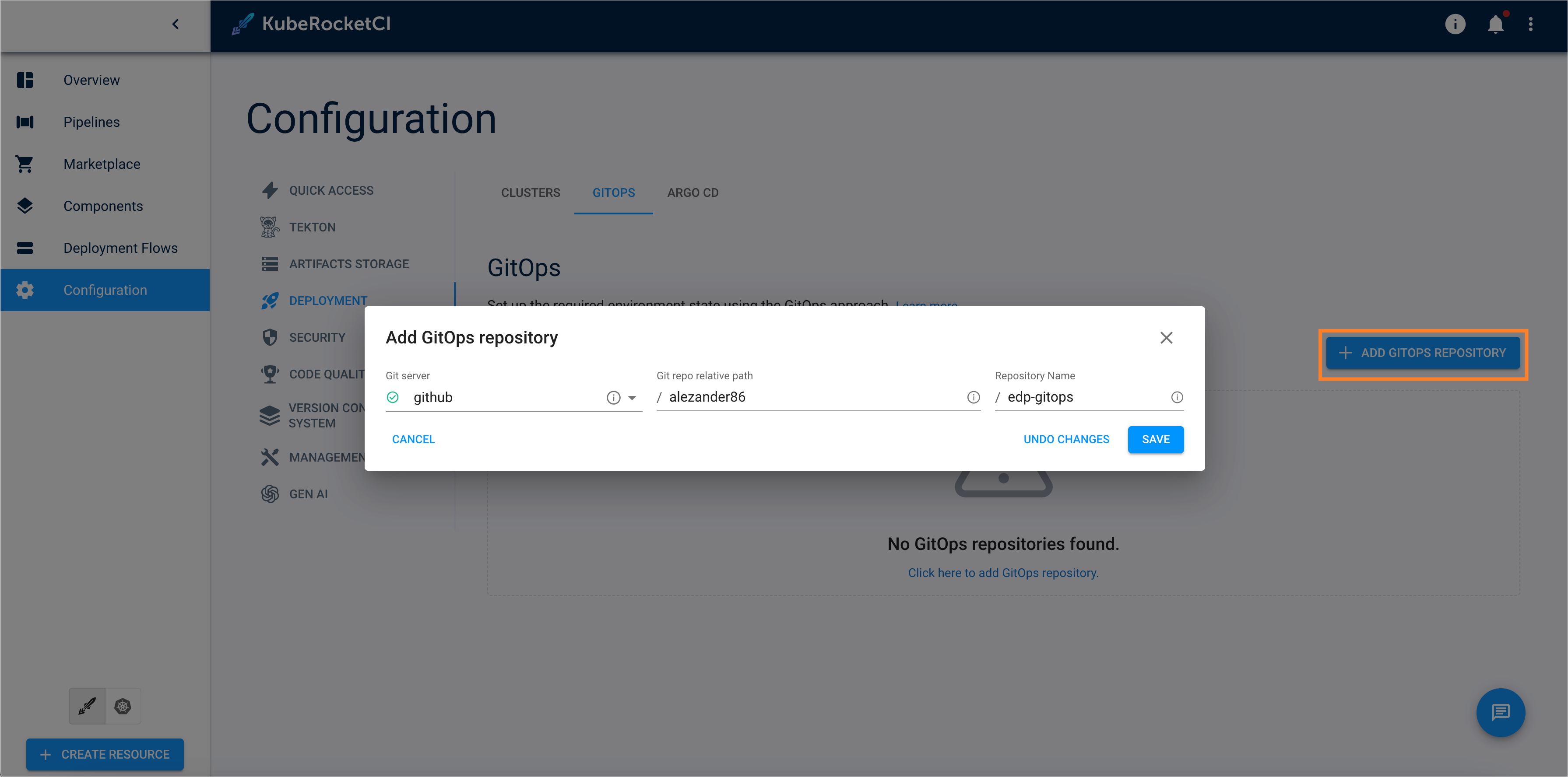
Task: Open notifications via the bell icon
Action: pos(1496,24)
